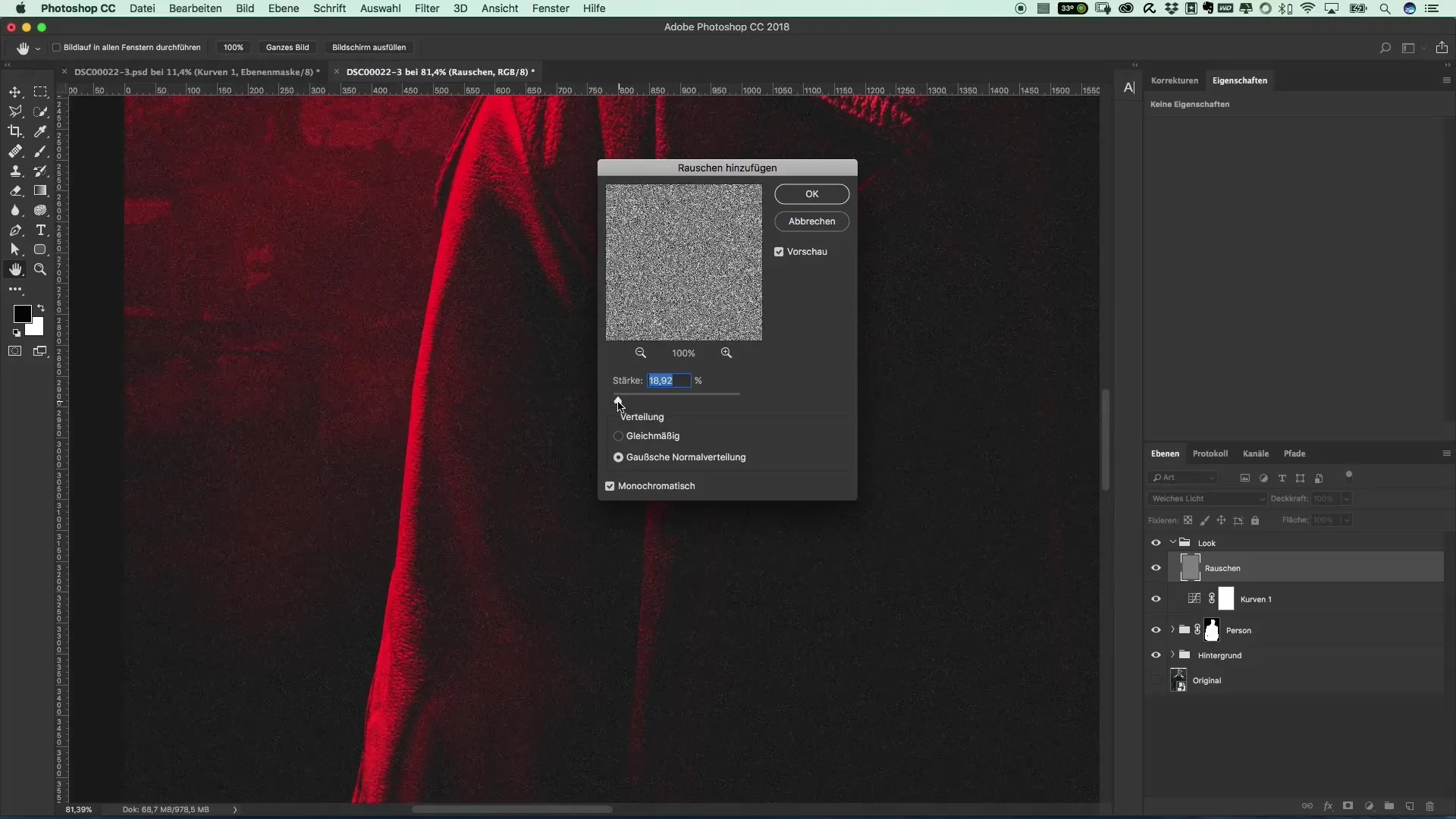Zoom out the noise preview
The width and height of the screenshot is (1456, 819).
pyautogui.click(x=641, y=353)
